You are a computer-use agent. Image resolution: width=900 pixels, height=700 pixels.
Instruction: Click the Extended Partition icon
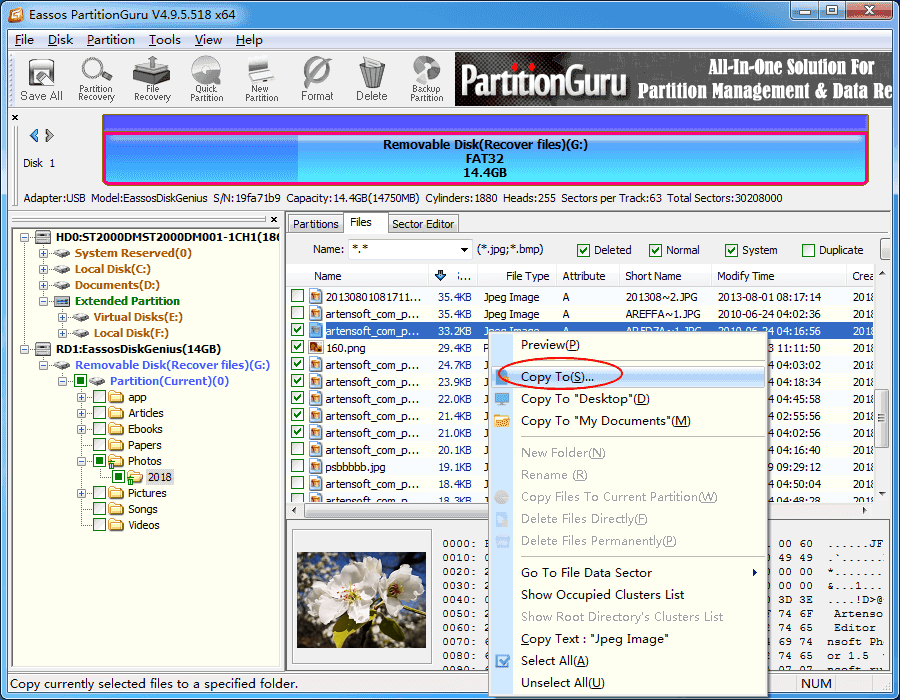click(62, 301)
